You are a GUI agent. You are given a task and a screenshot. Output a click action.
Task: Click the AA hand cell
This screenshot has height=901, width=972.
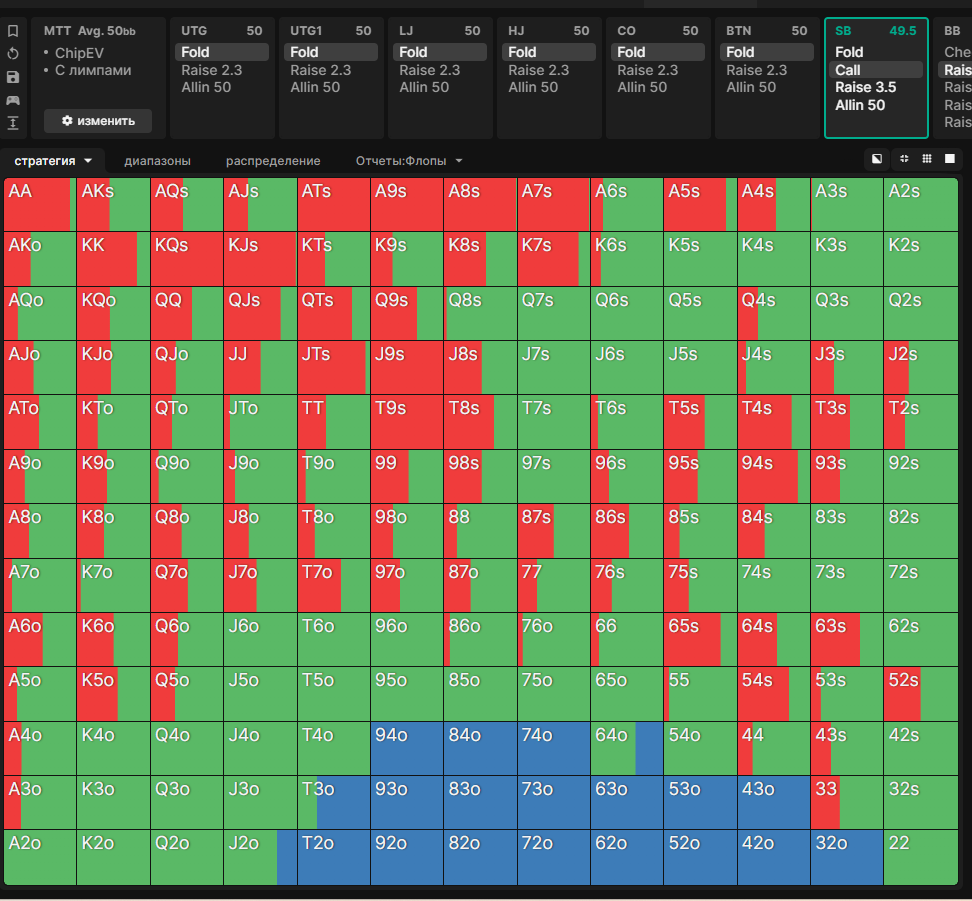point(40,205)
